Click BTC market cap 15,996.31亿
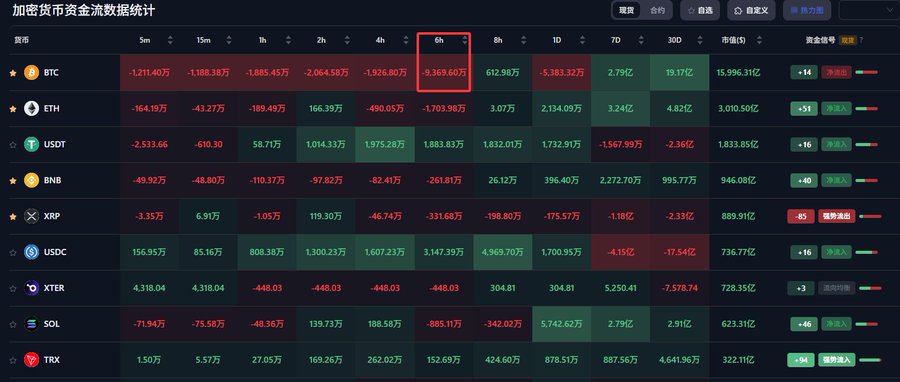 (738, 73)
